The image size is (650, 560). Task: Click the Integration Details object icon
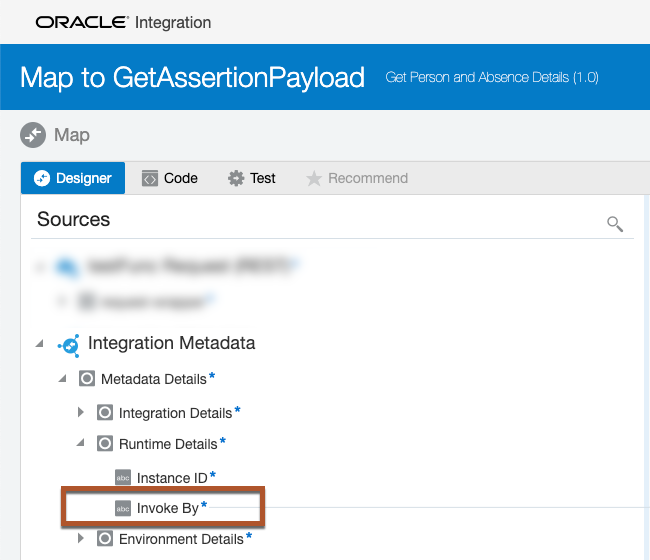coord(105,413)
